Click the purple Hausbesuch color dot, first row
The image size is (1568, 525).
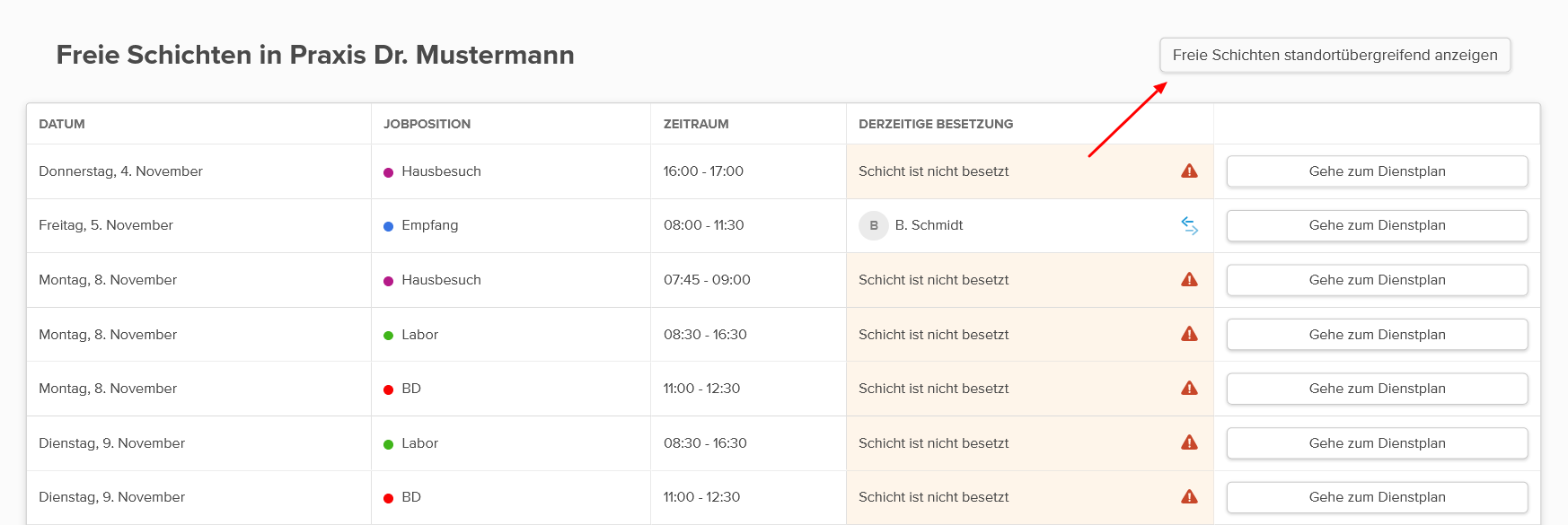click(x=389, y=172)
